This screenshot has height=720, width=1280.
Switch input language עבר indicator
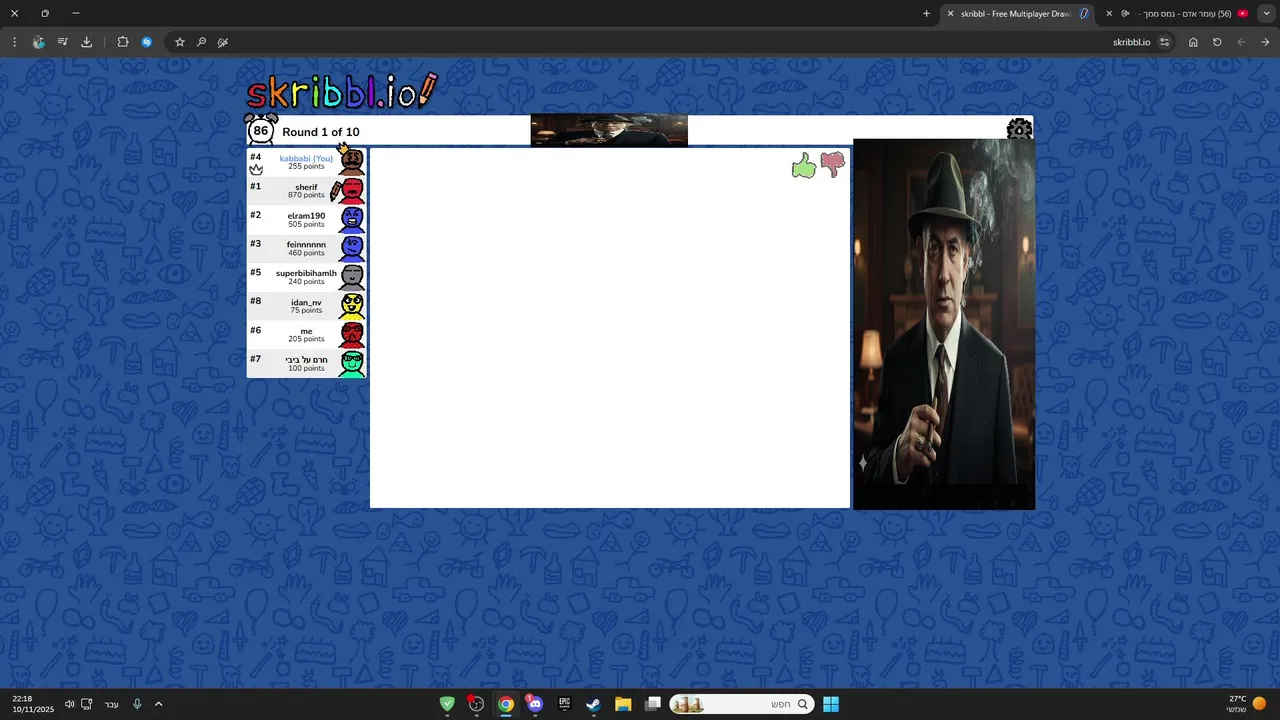[111, 704]
